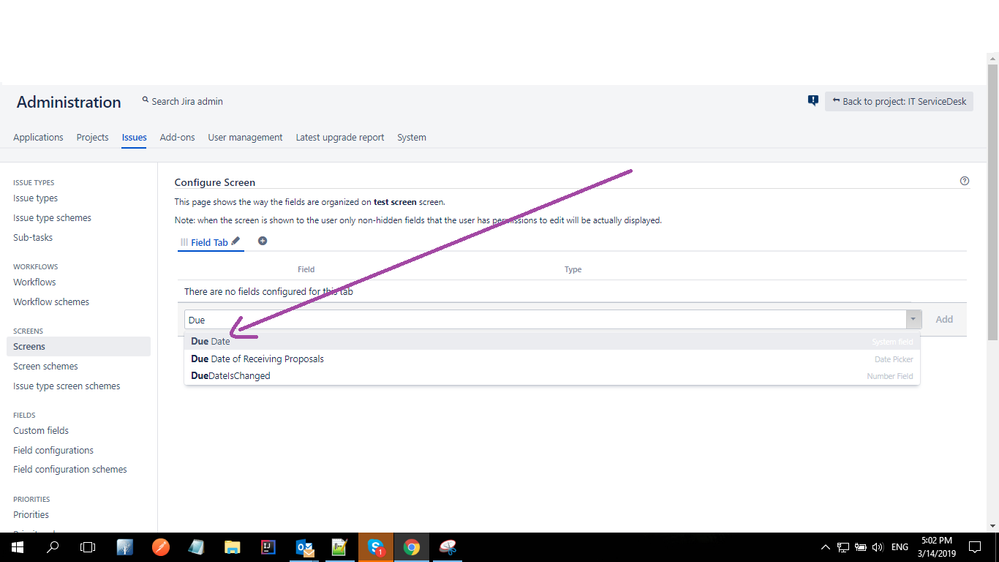Open Workflows in sidebar
Viewport: 999px width, 562px height.
34,282
